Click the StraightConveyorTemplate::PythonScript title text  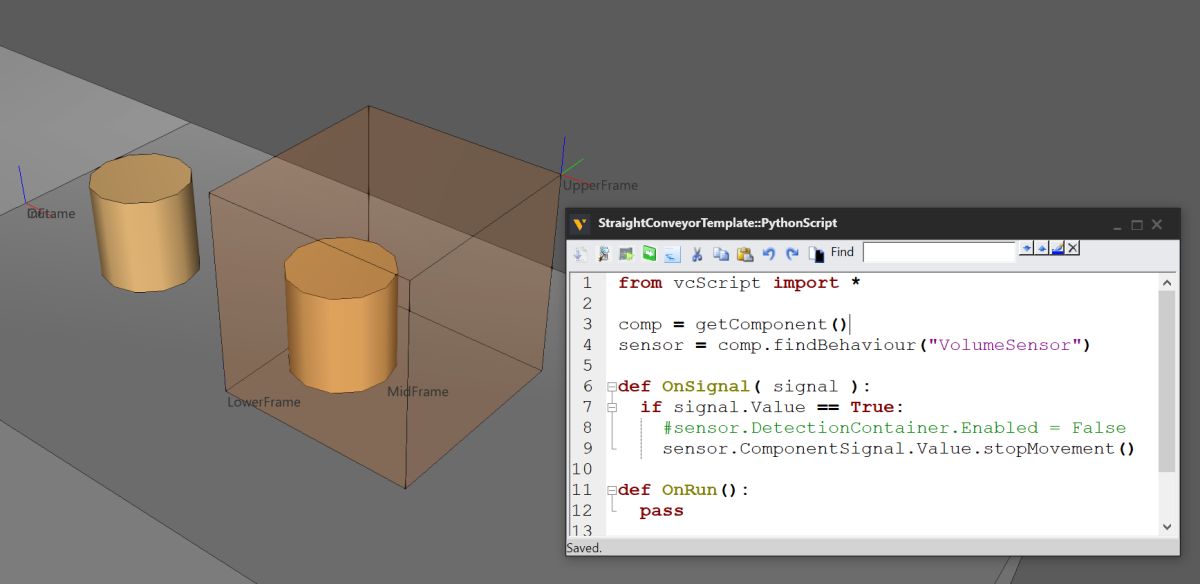(717, 223)
